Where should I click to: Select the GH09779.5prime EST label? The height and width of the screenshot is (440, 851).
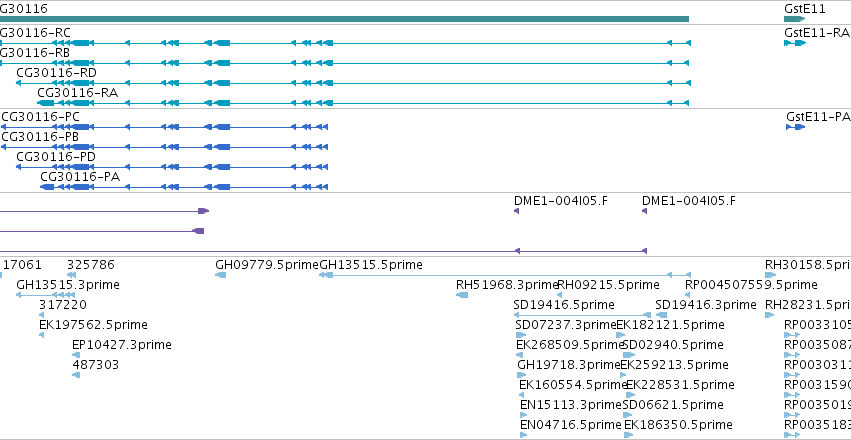[267, 265]
